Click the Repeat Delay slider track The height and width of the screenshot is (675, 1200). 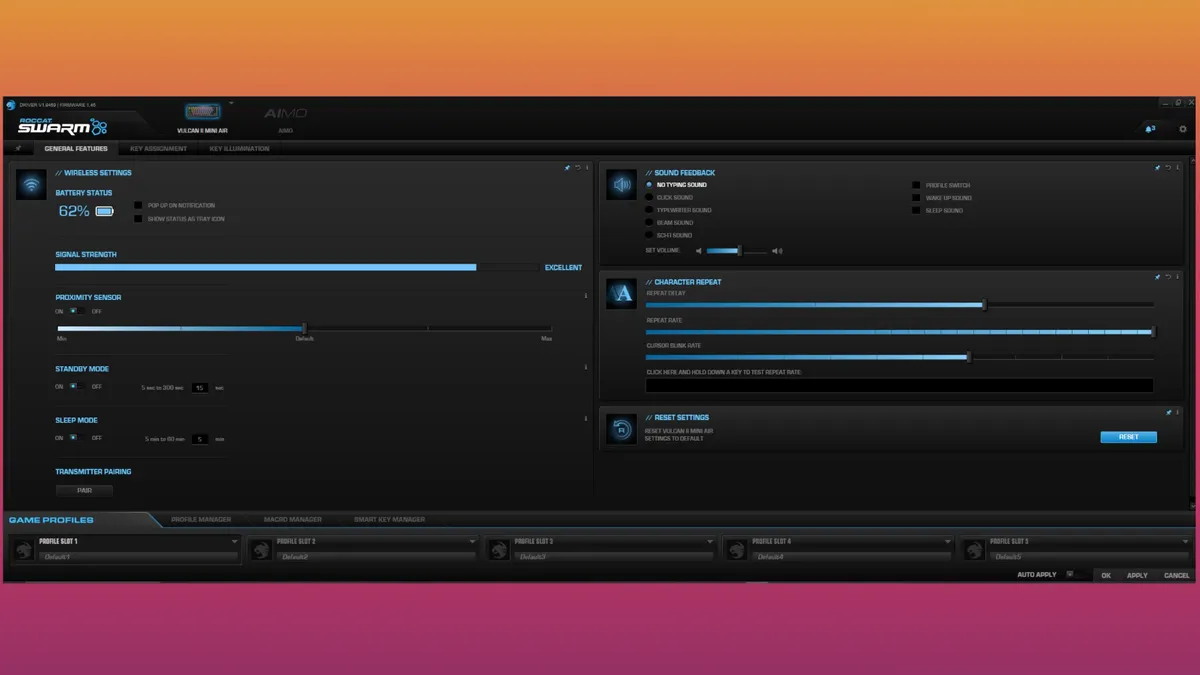tap(900, 305)
